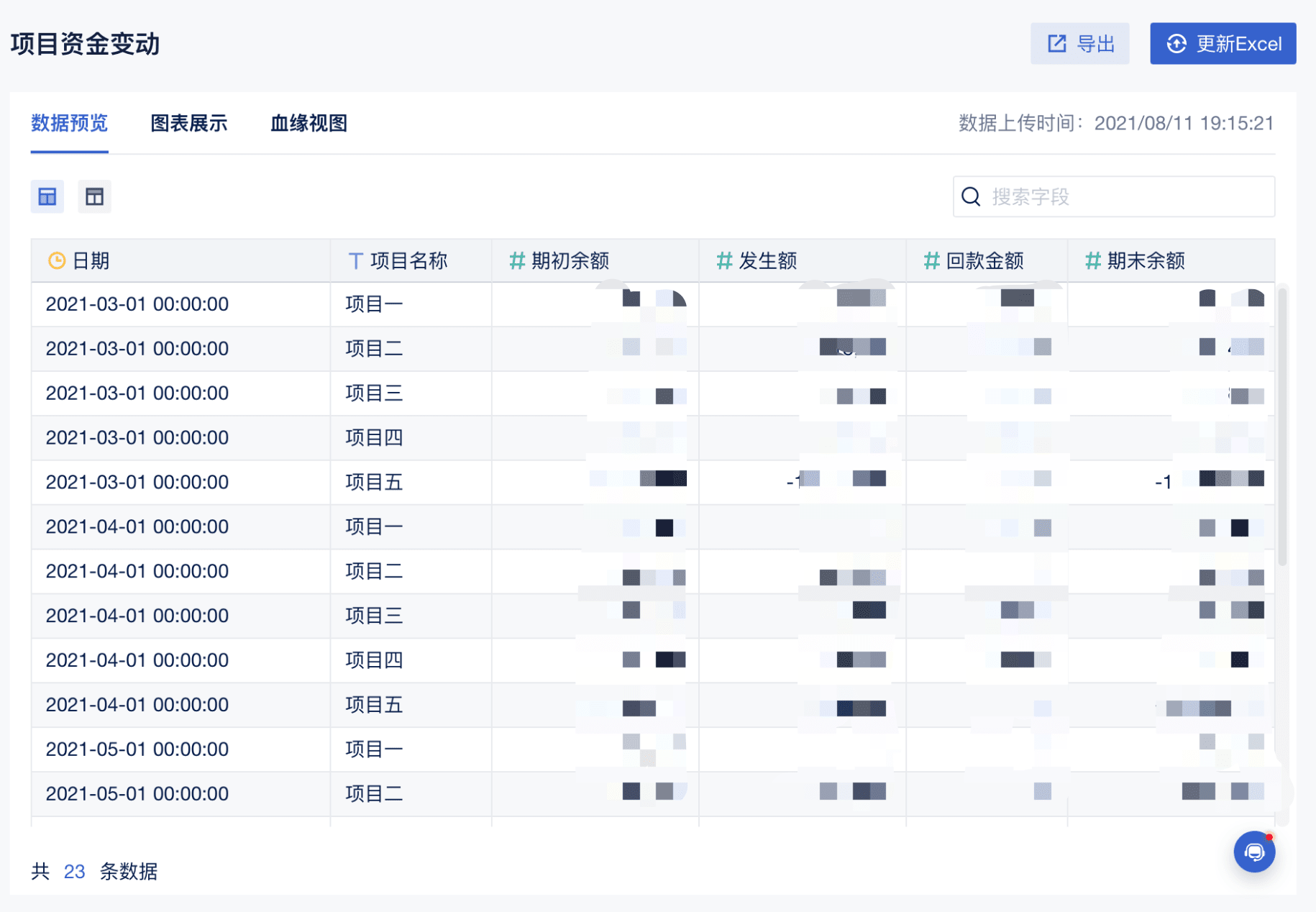Select 项目五 in the 2021-04-01 row

[374, 706]
